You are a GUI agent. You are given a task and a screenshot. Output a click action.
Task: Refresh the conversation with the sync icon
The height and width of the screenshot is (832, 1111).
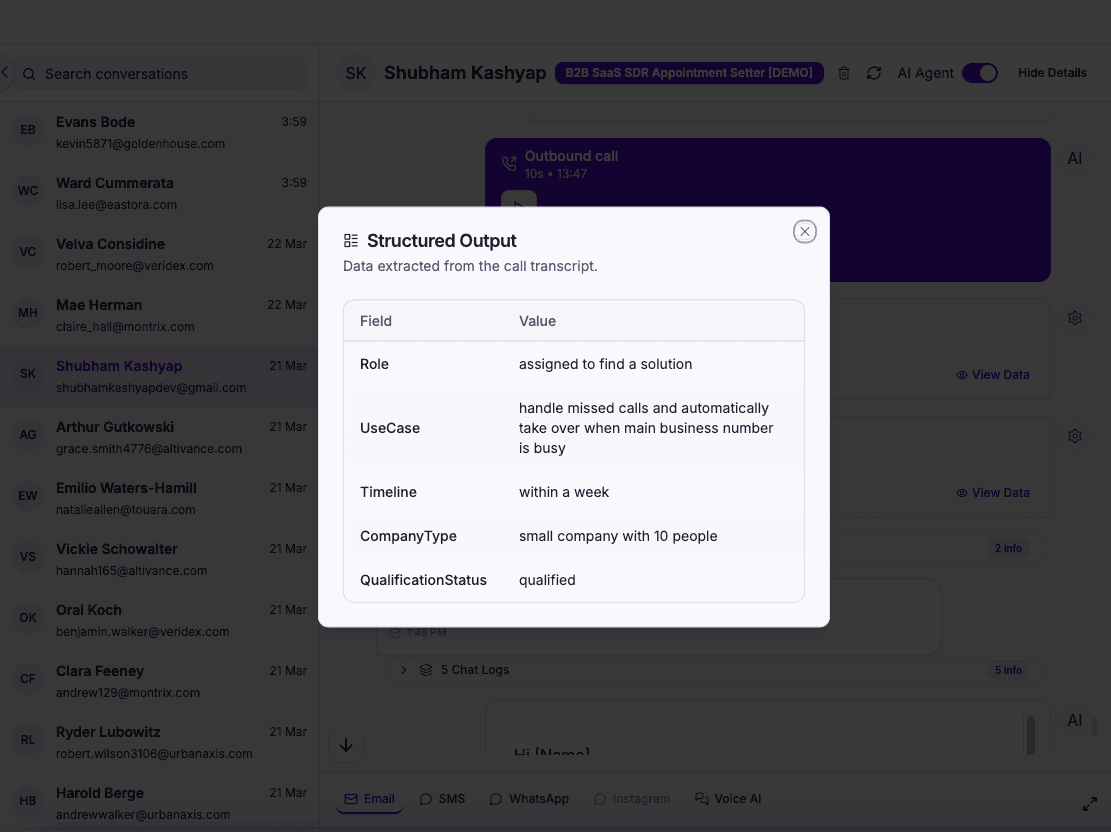(x=873, y=72)
